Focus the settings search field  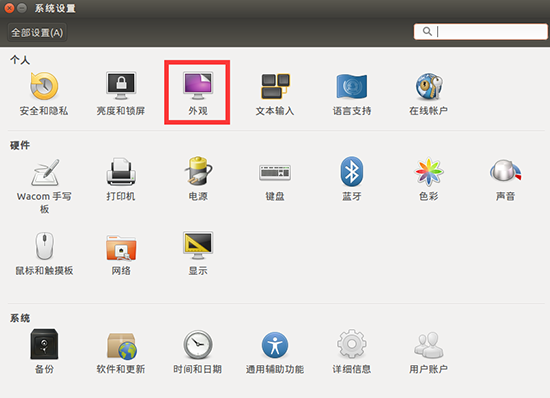pos(481,32)
